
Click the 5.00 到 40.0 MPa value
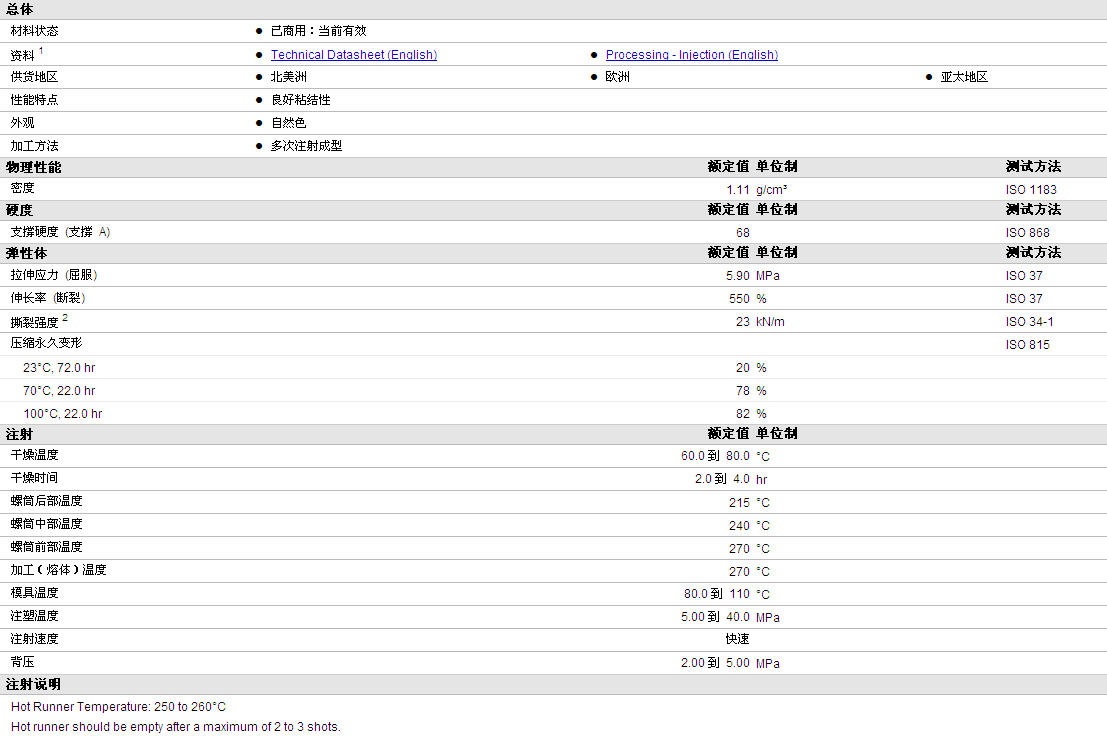(730, 617)
